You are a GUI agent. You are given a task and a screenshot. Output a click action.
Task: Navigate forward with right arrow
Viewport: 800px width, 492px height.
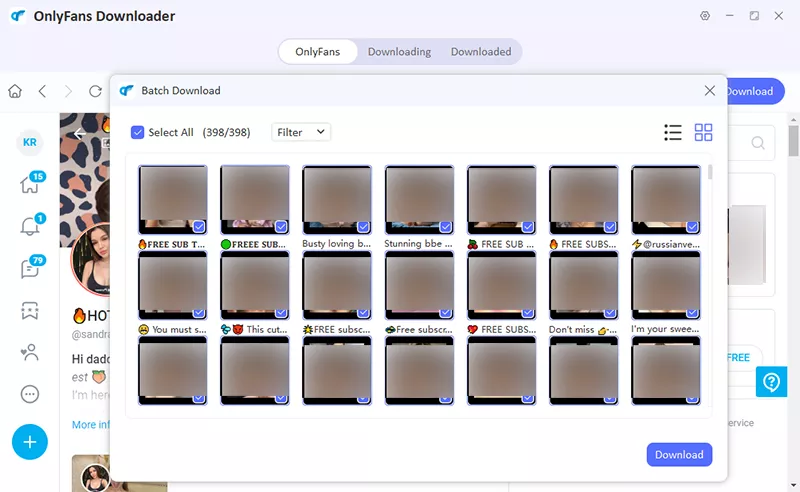click(68, 91)
